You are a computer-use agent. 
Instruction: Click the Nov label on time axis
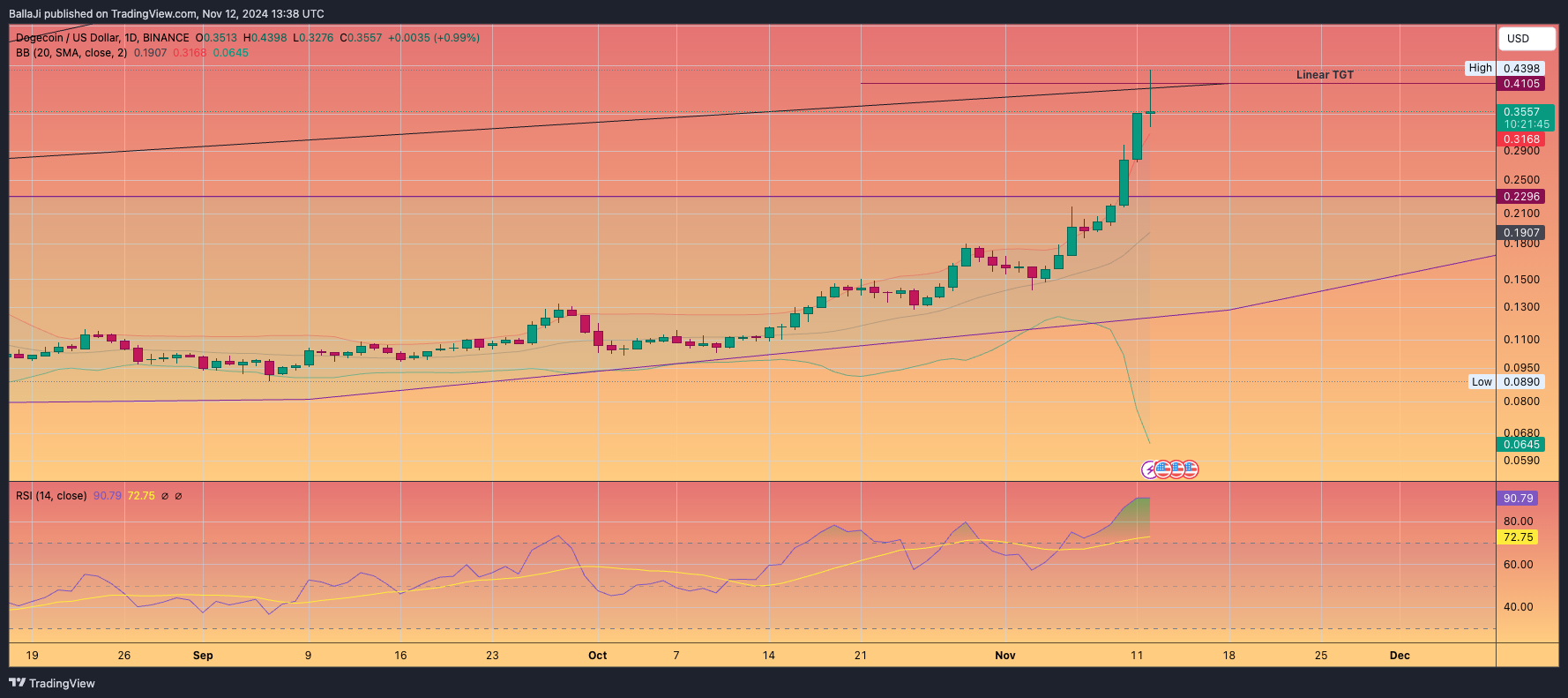click(x=1005, y=656)
